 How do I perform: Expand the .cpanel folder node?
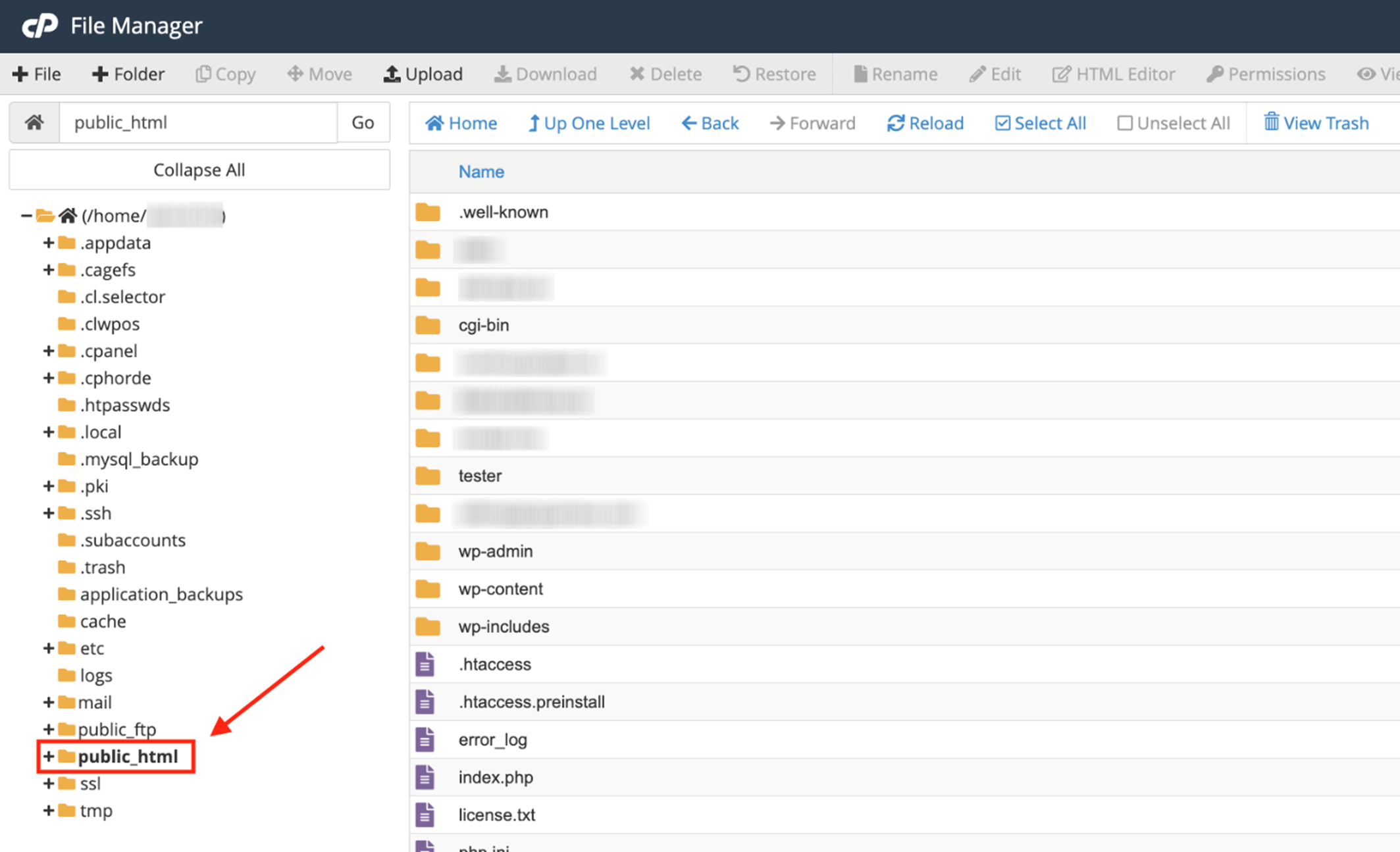pos(48,351)
